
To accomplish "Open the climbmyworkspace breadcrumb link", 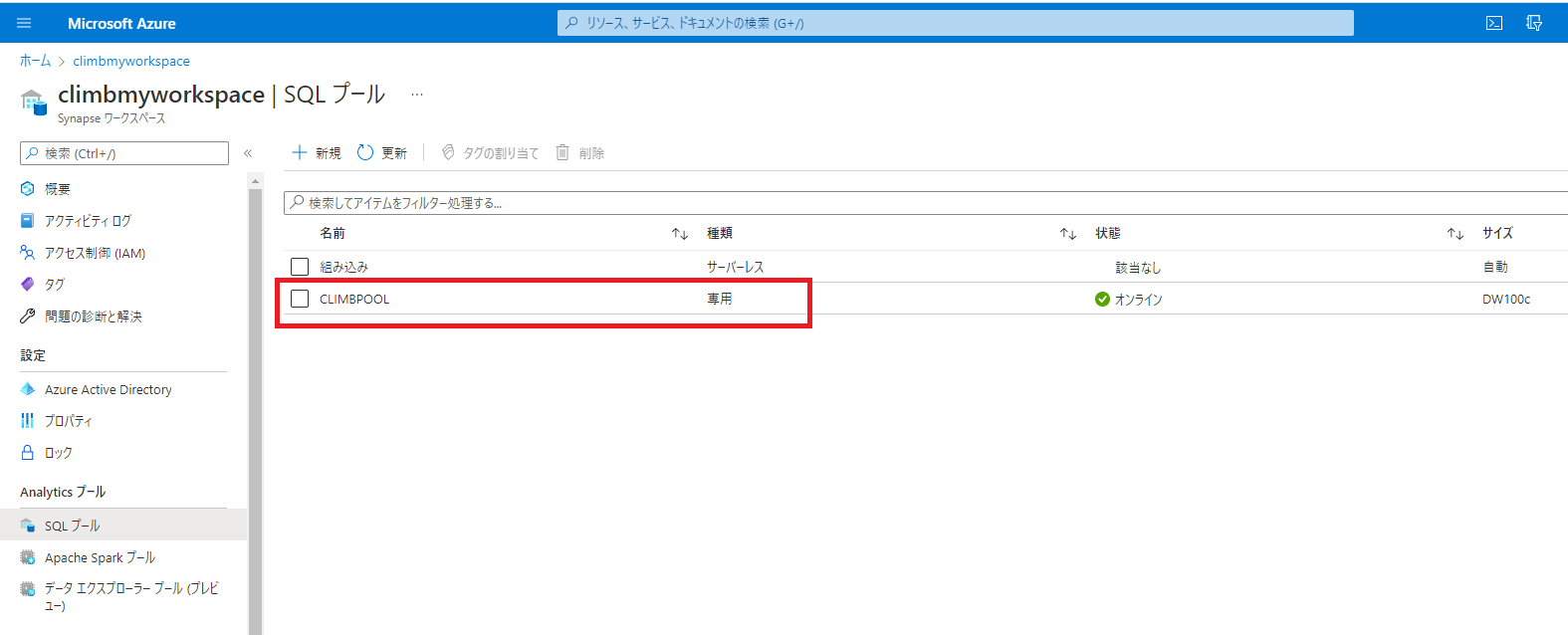I will pos(131,61).
